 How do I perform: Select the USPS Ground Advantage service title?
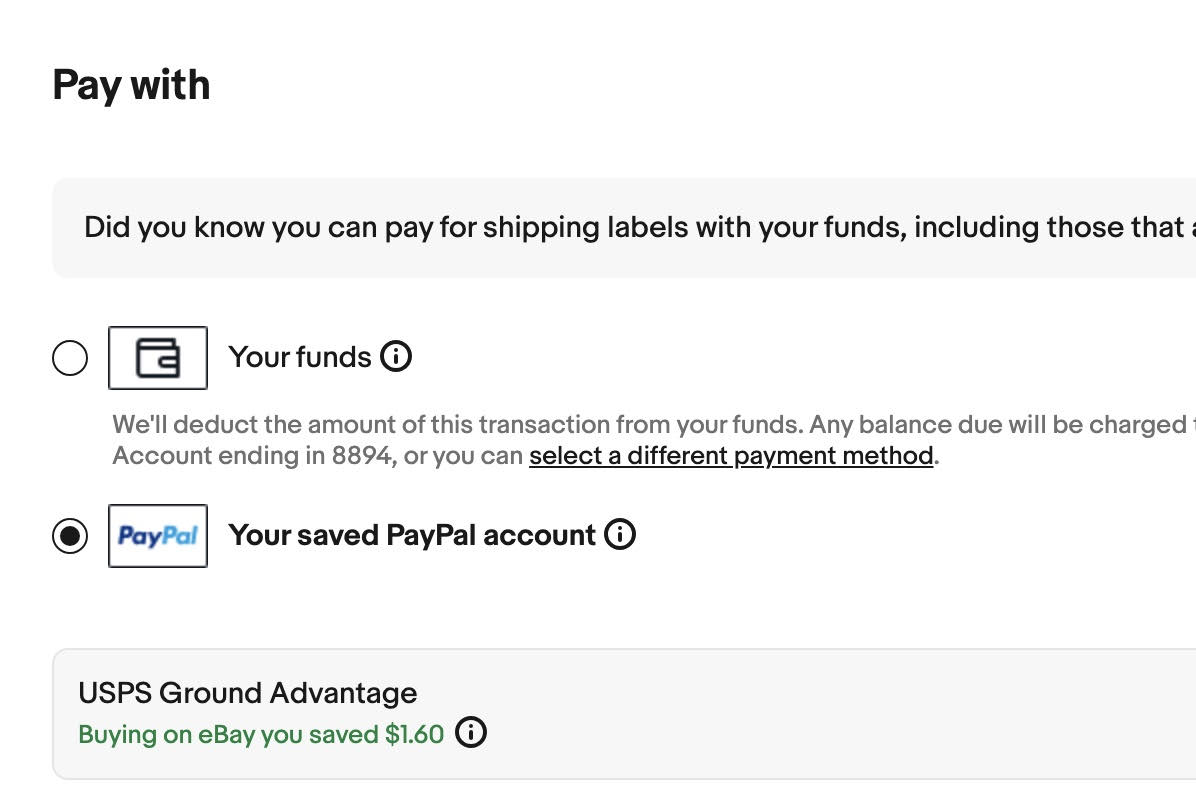coord(247,692)
